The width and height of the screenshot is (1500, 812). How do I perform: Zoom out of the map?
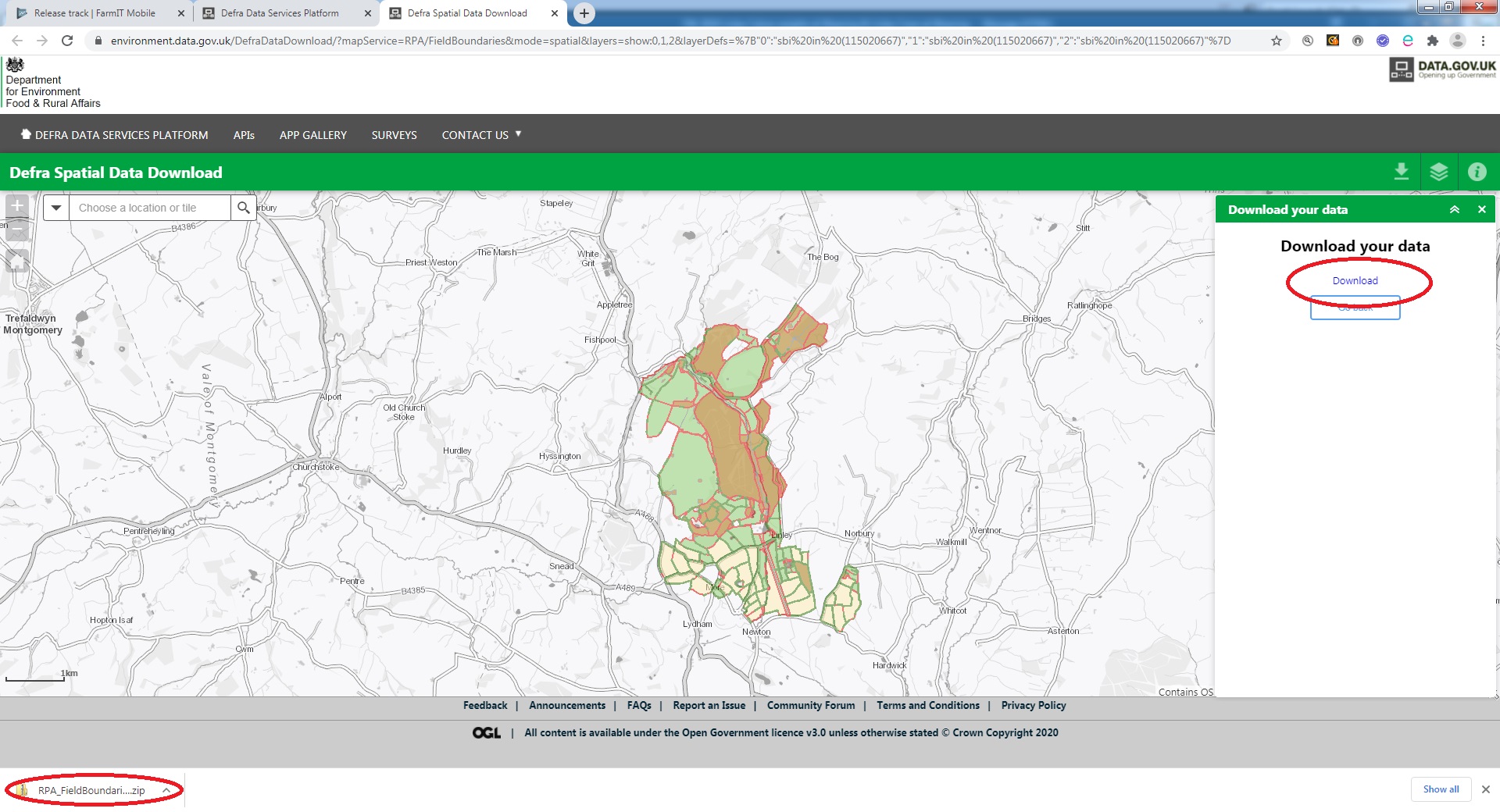[17, 230]
